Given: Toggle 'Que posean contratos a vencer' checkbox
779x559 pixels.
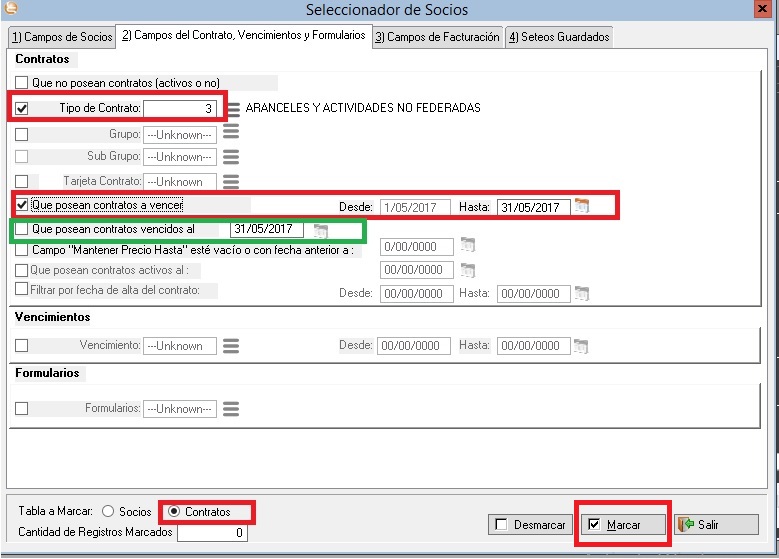Looking at the screenshot, I should (22, 205).
